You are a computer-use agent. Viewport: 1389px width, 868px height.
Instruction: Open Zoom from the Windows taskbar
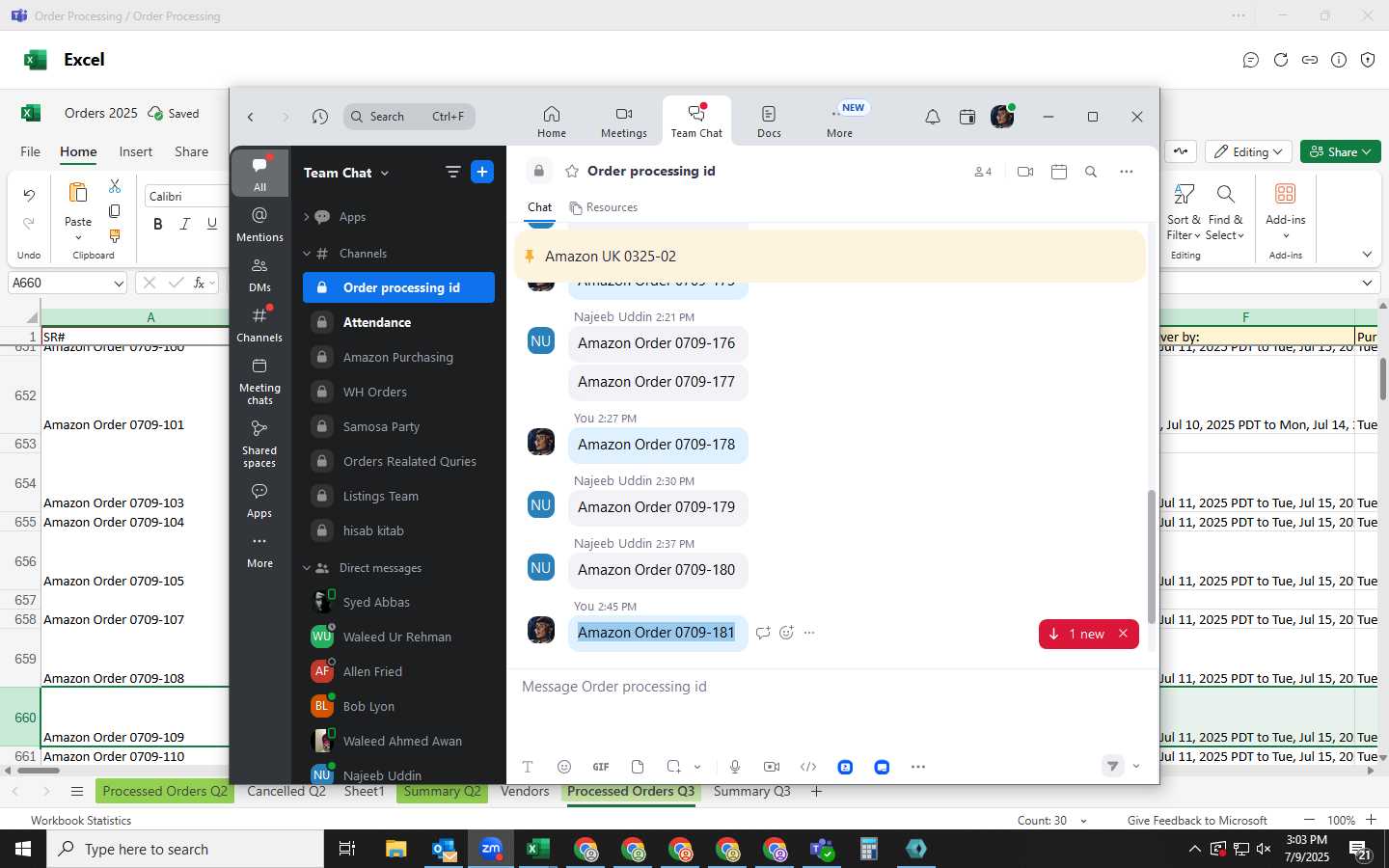tap(491, 849)
